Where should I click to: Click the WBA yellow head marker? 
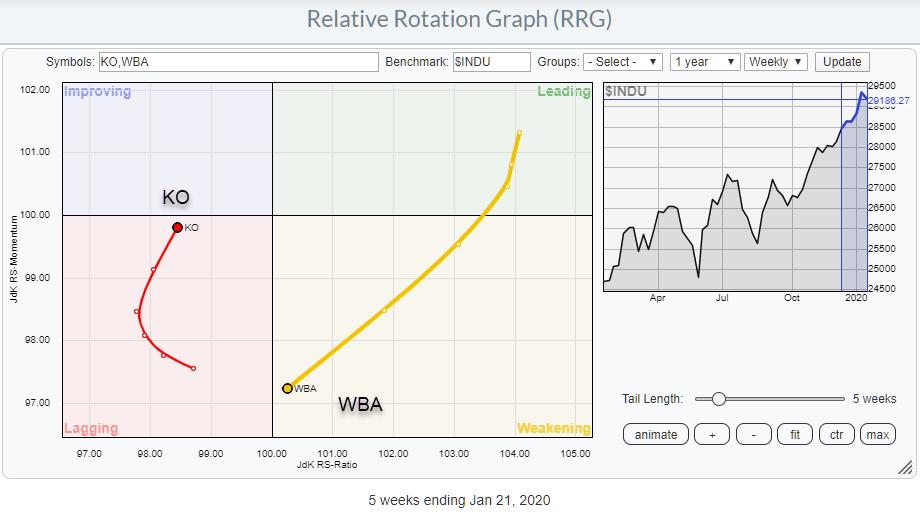[x=287, y=388]
